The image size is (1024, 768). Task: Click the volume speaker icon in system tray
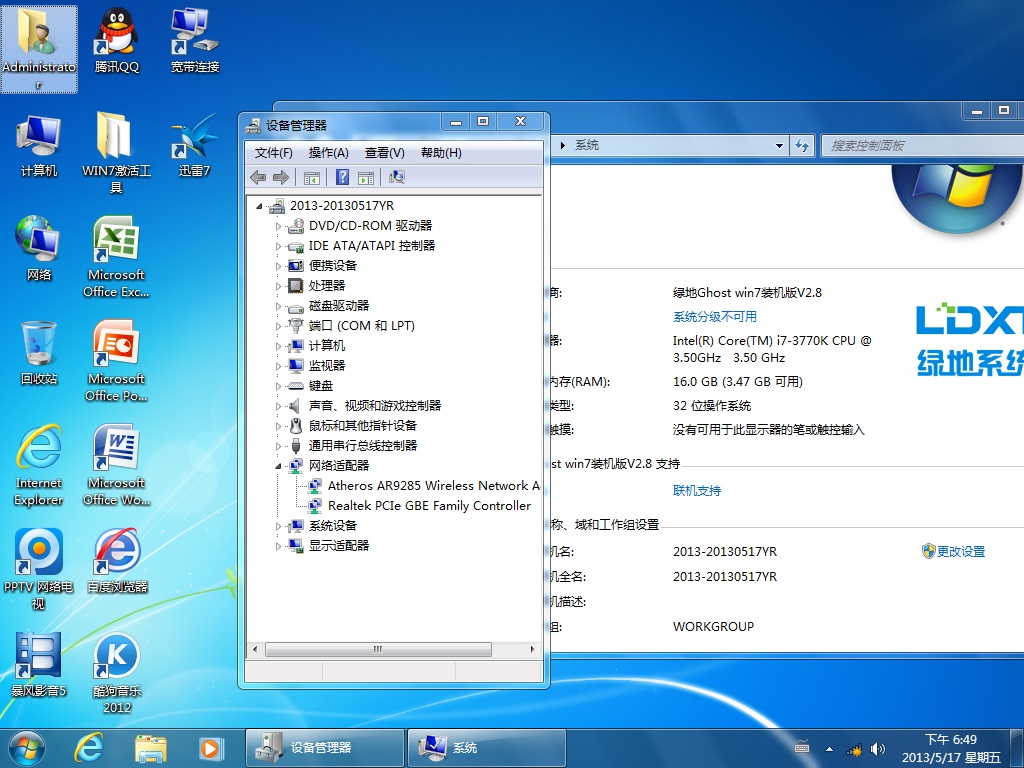(x=878, y=749)
